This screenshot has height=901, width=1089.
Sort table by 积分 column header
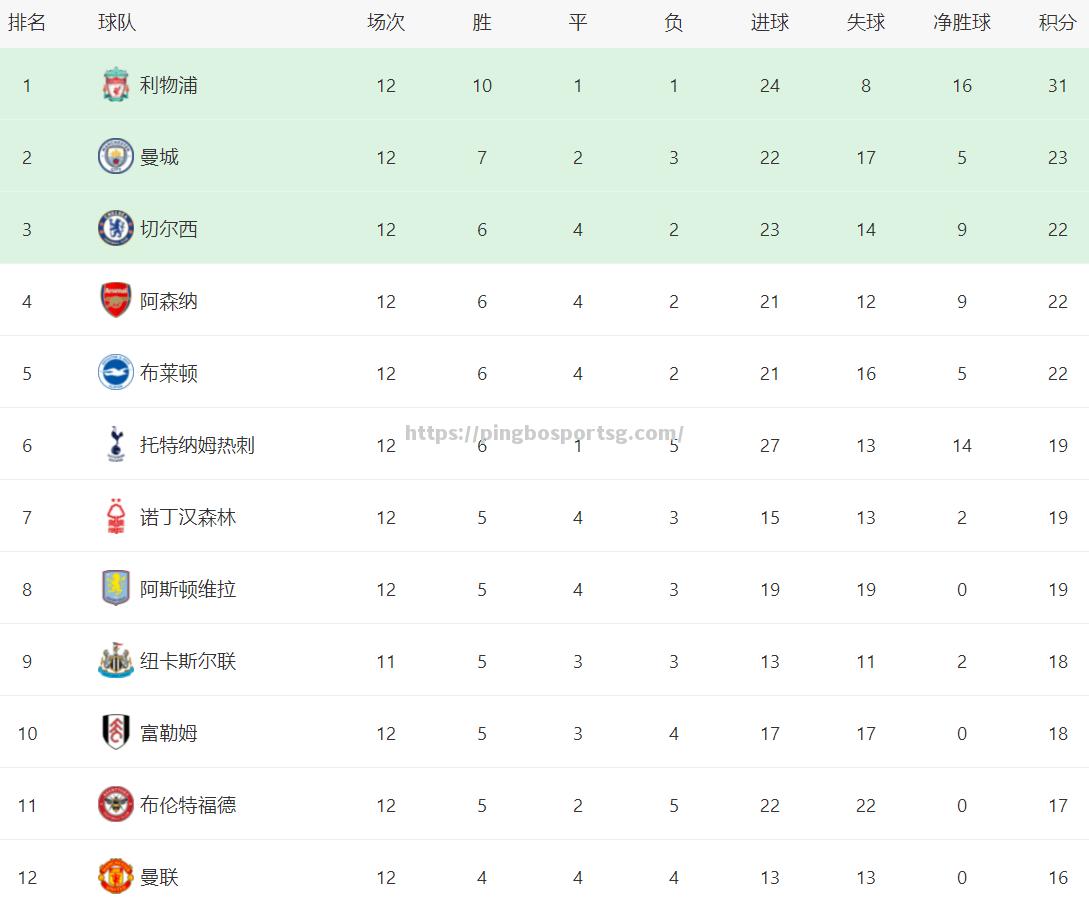pos(1057,23)
